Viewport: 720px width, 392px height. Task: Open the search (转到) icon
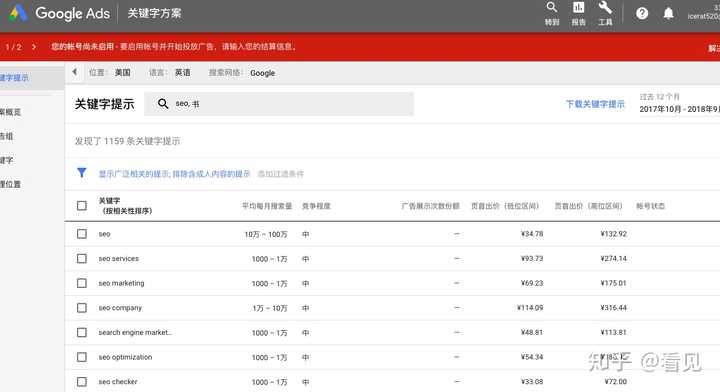coord(551,7)
